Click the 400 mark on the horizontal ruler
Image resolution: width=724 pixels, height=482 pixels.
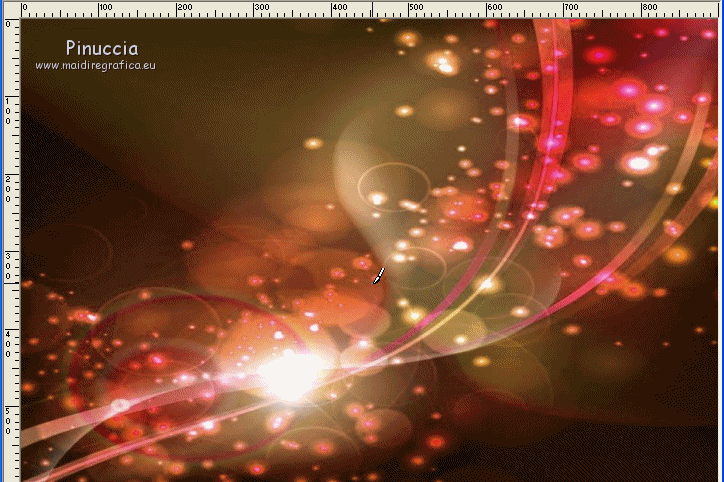pyautogui.click(x=340, y=7)
